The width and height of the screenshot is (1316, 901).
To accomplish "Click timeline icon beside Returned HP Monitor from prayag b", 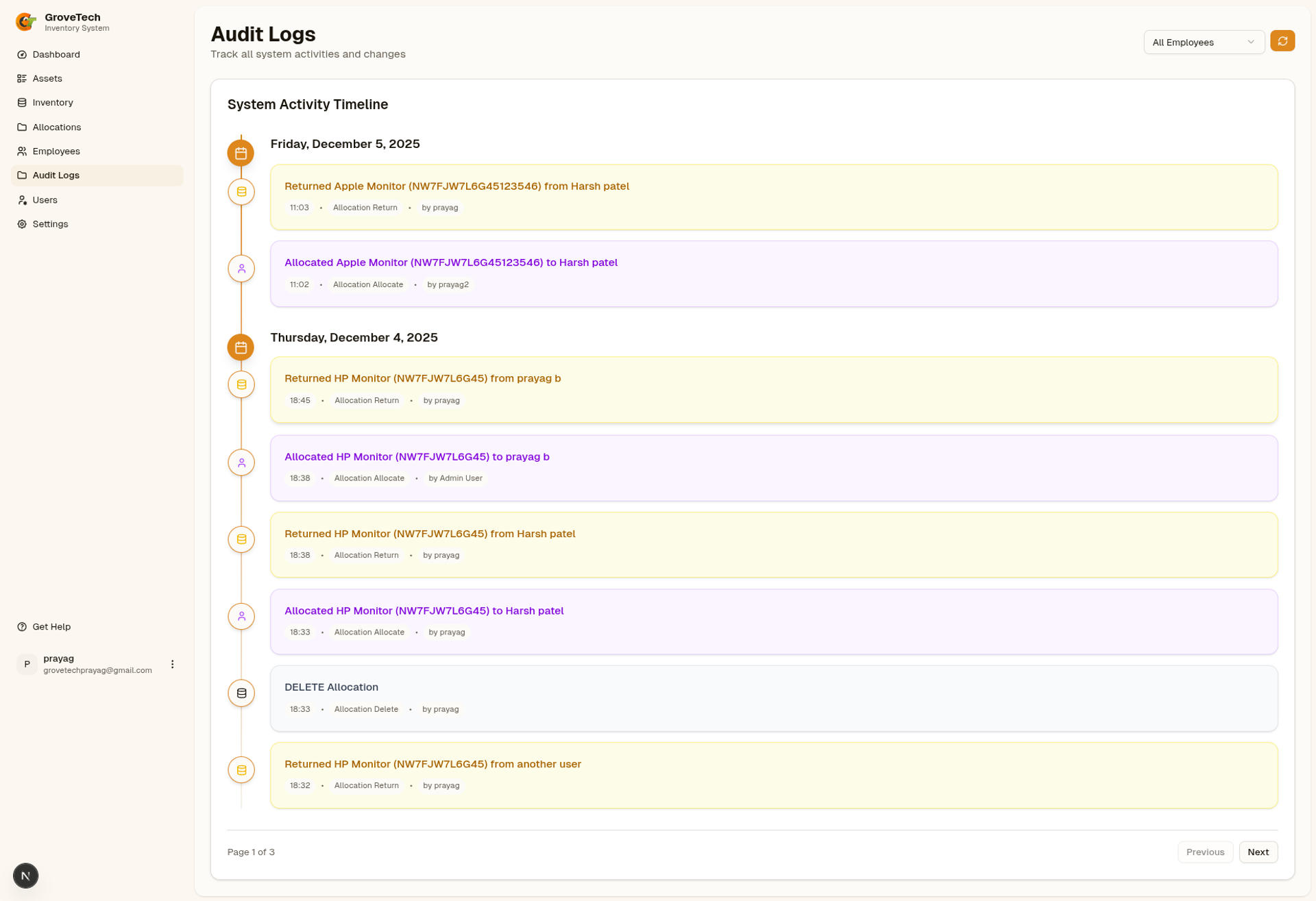I will point(241,385).
